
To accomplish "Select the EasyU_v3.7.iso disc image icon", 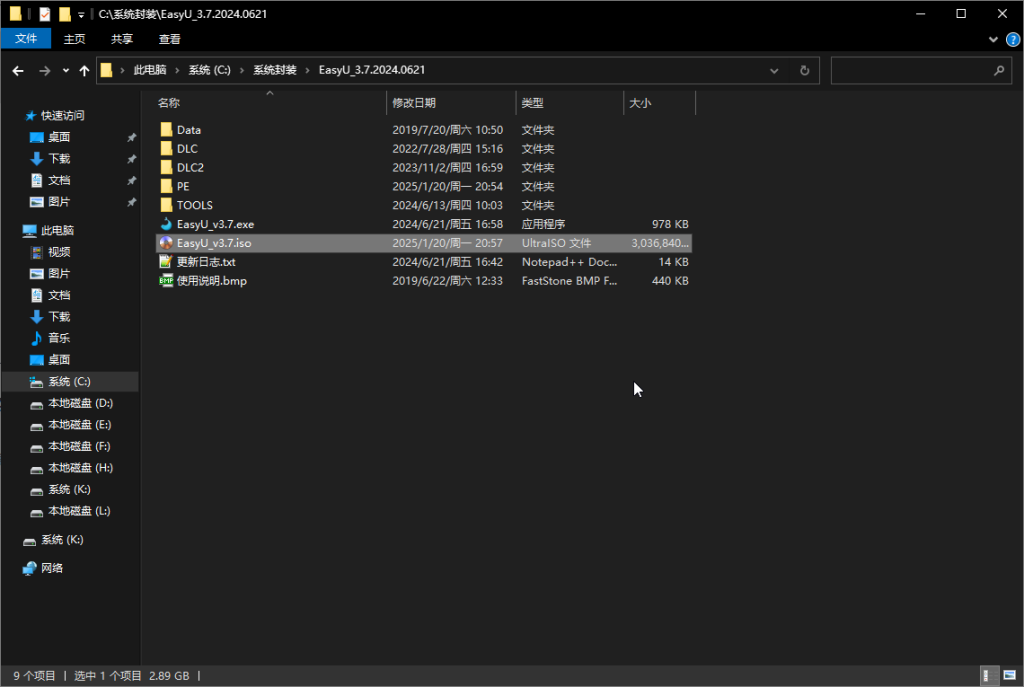I will (166, 243).
